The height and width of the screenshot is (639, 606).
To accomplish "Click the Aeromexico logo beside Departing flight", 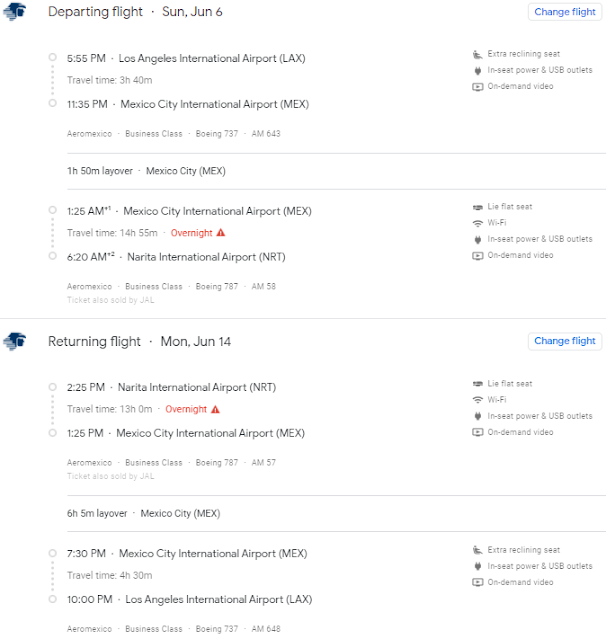I will (x=15, y=11).
